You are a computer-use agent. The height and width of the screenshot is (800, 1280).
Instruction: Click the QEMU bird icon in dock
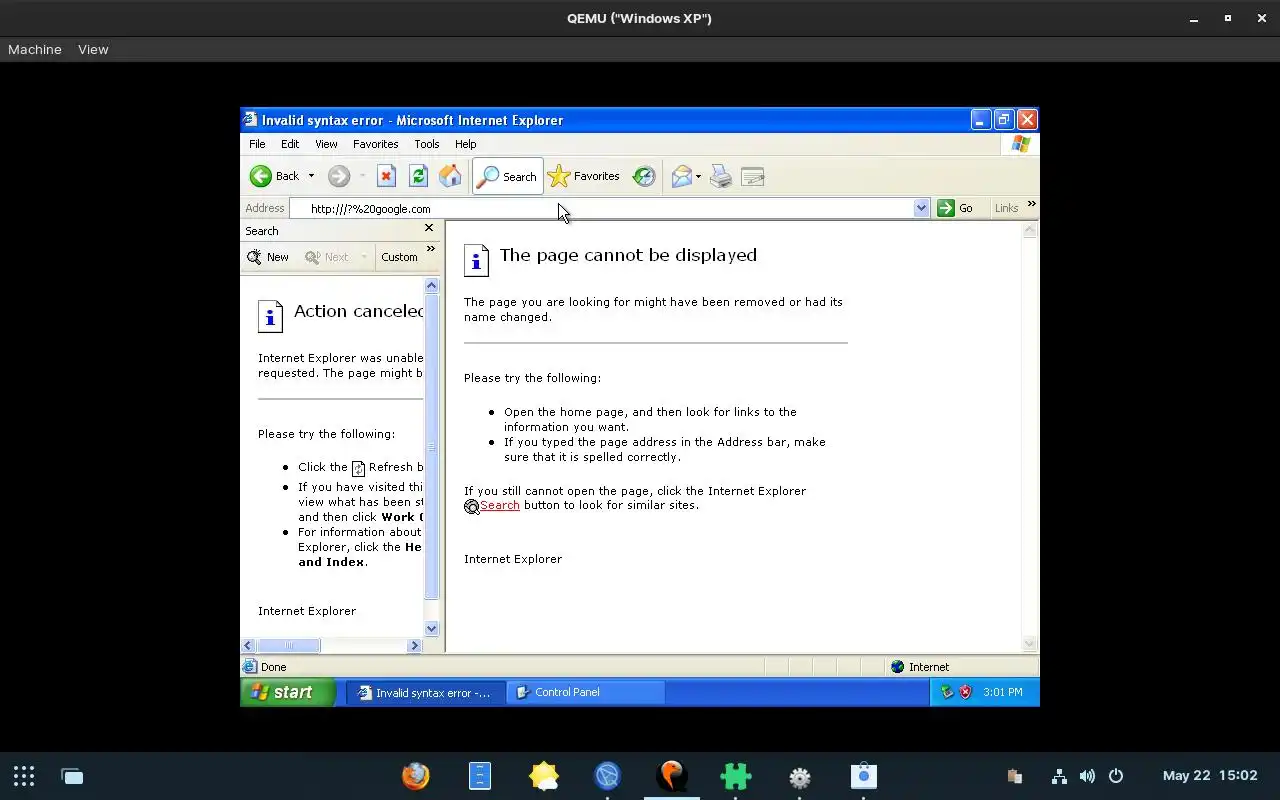672,776
